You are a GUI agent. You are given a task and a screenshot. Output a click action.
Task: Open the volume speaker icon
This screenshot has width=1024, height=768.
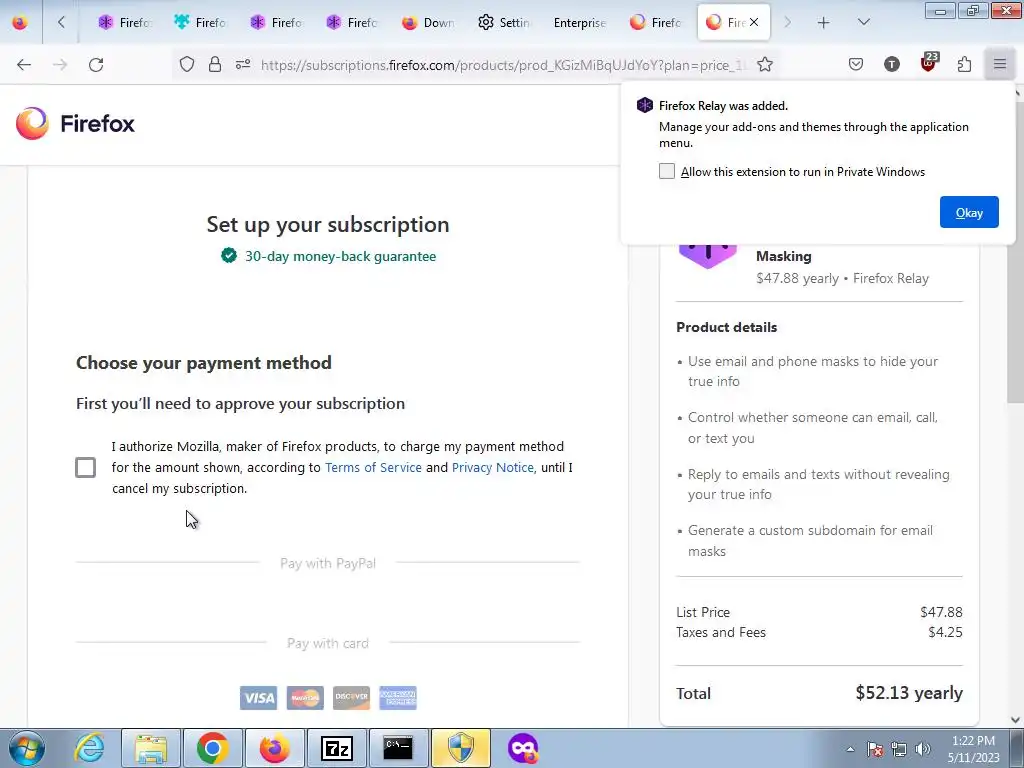coord(923,749)
